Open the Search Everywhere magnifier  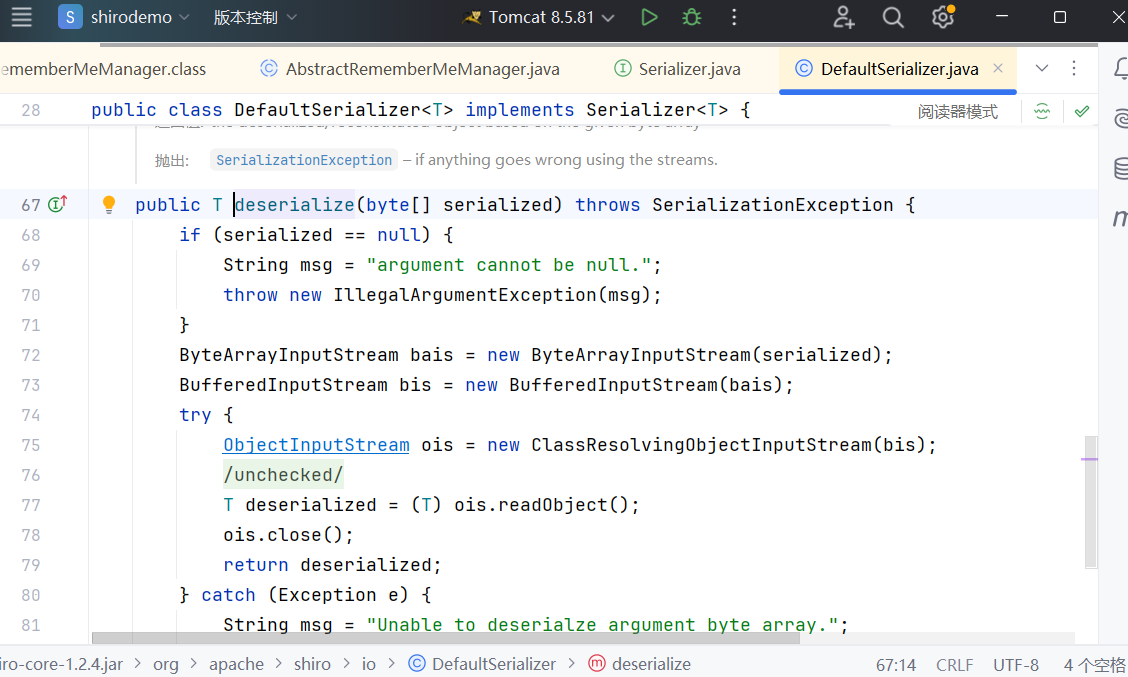(x=893, y=17)
